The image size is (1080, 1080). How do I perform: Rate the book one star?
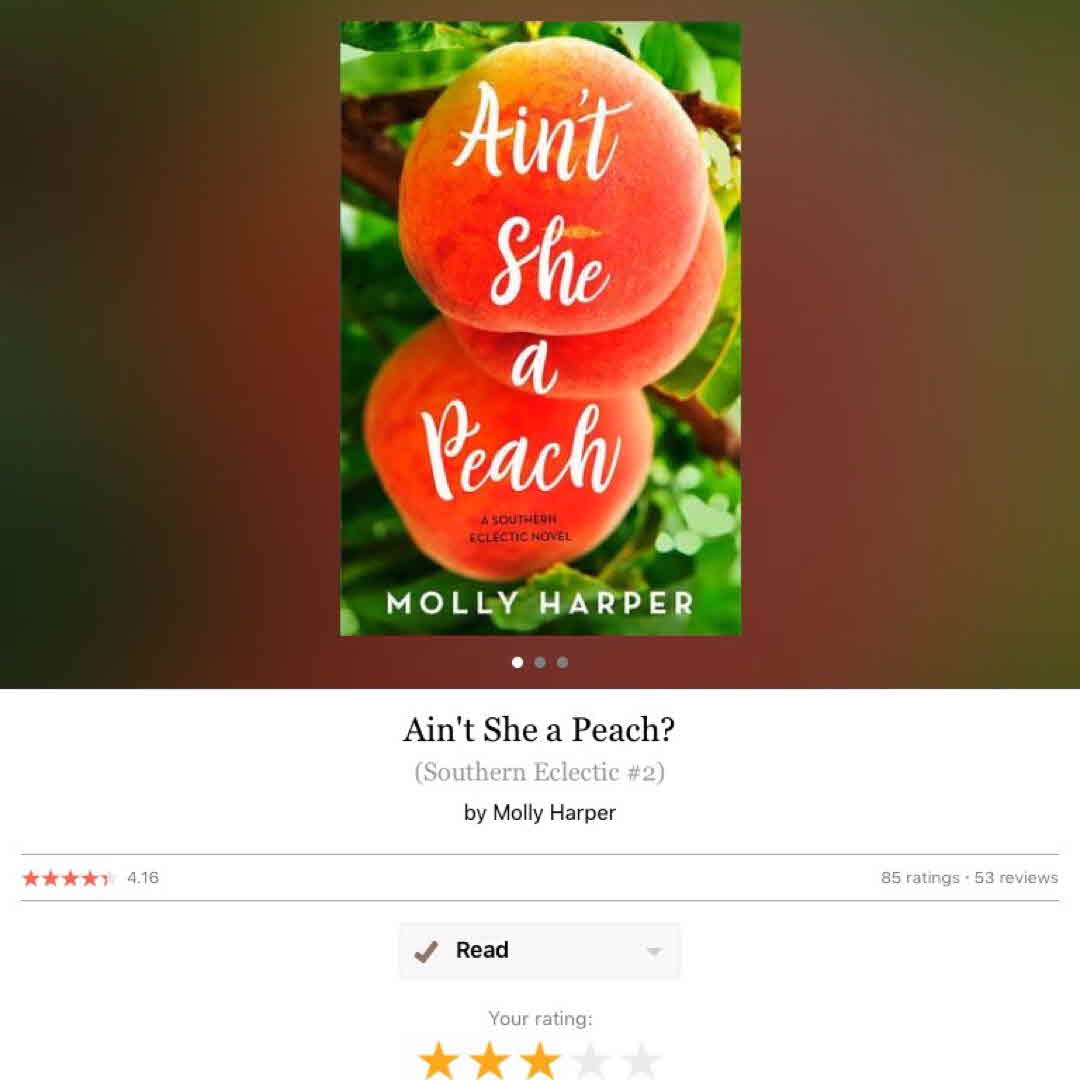[439, 1061]
